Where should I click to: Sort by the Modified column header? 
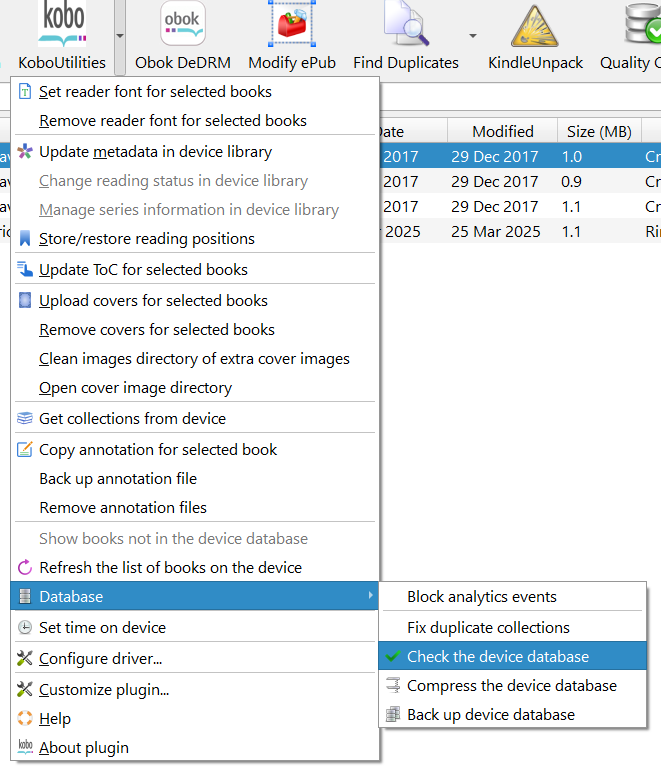[502, 131]
